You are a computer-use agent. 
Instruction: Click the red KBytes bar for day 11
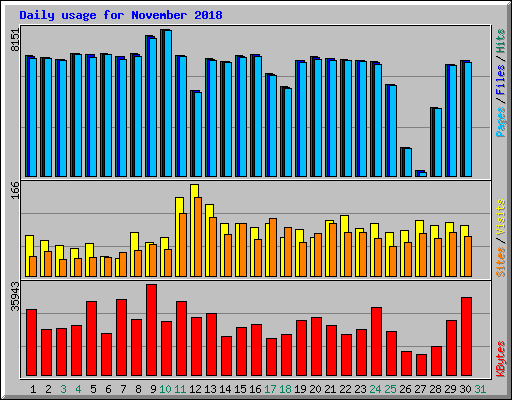point(182,339)
